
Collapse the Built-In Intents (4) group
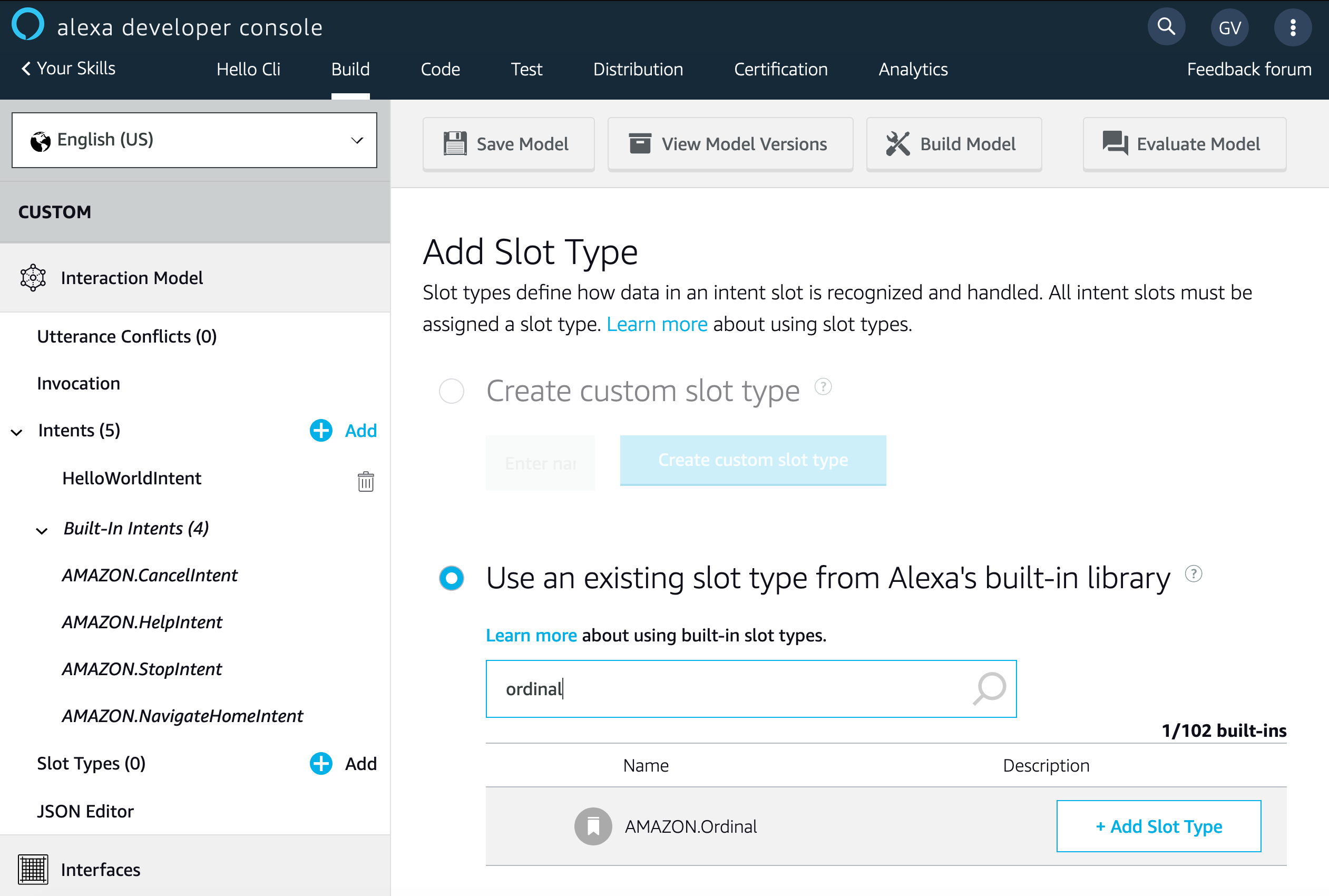pos(42,530)
